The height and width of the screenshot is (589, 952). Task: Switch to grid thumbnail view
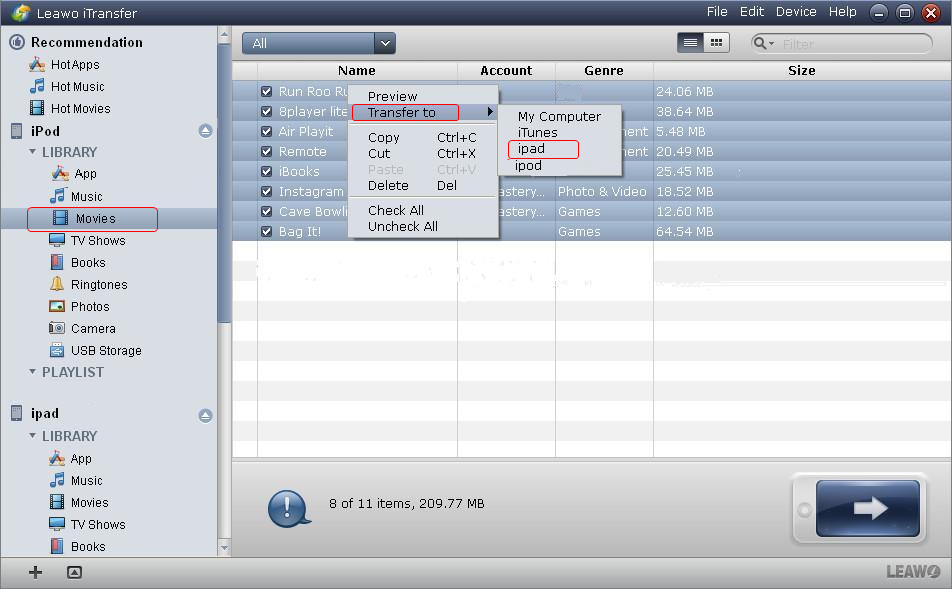pyautogui.click(x=716, y=43)
